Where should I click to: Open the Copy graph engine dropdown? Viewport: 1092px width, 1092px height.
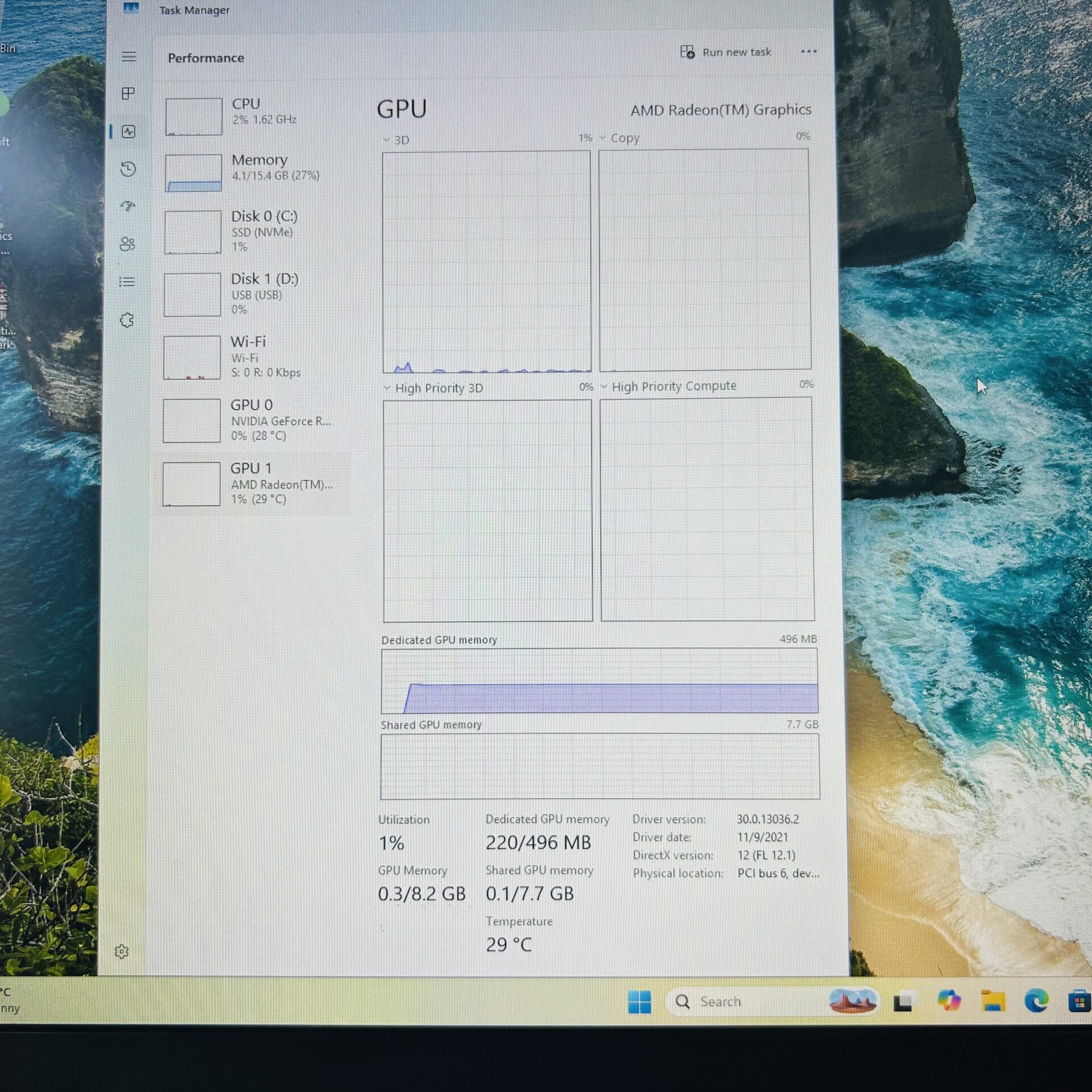point(619,138)
